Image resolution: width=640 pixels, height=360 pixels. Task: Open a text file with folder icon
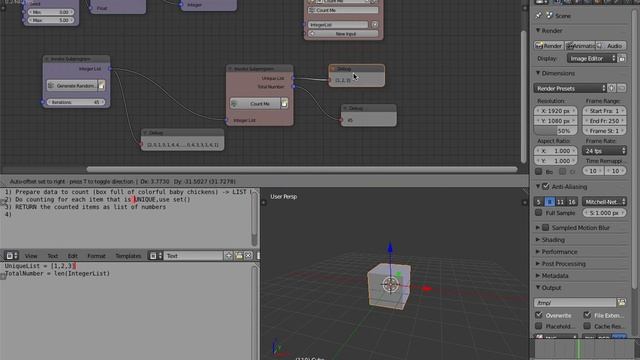[238, 256]
